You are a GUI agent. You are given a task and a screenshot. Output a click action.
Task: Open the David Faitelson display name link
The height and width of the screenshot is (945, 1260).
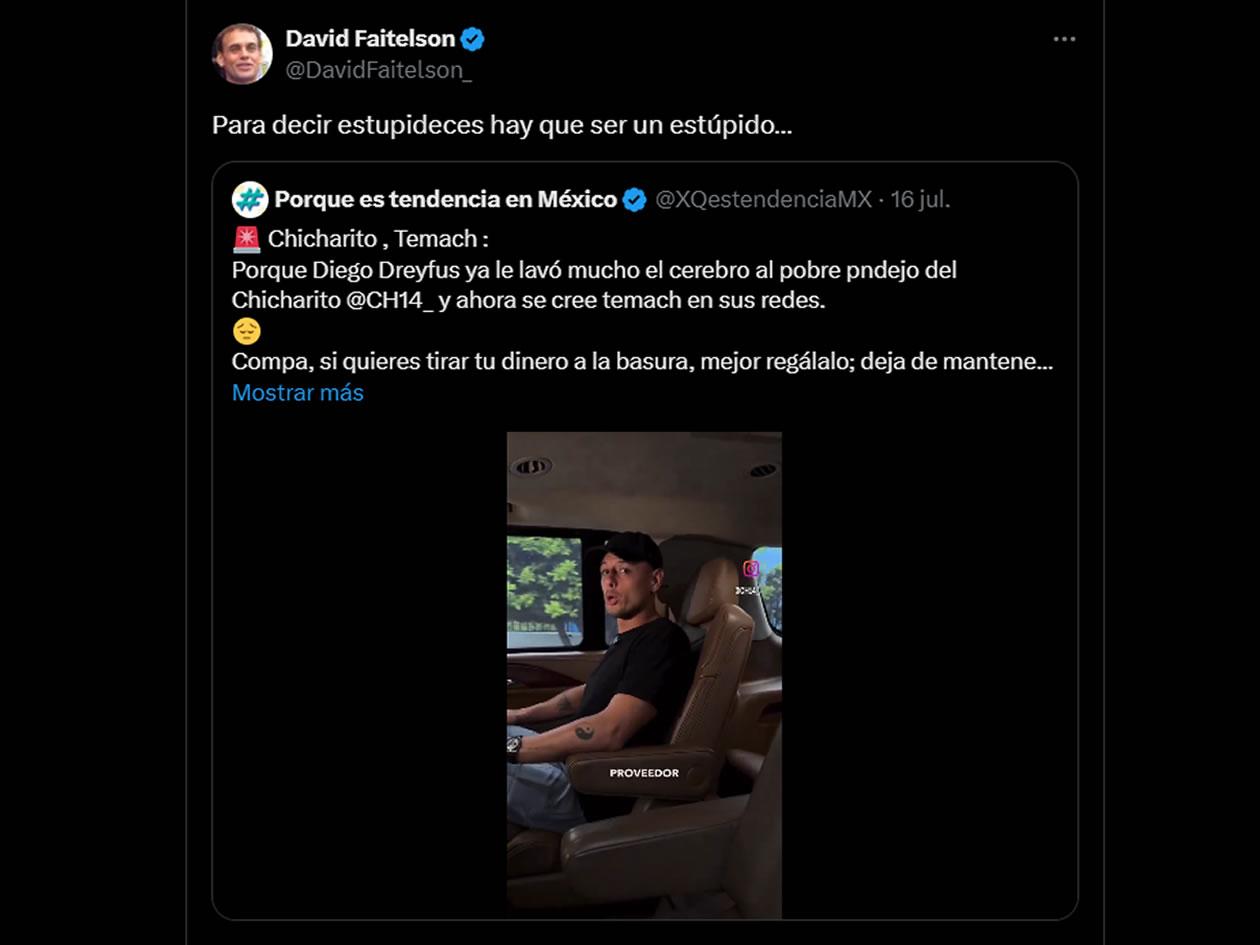(x=370, y=39)
